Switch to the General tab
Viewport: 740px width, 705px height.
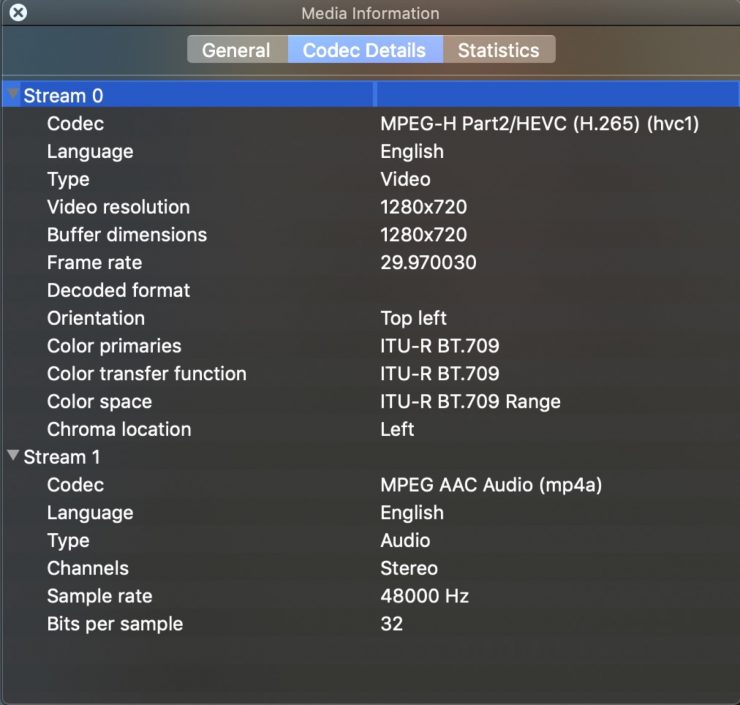point(236,50)
